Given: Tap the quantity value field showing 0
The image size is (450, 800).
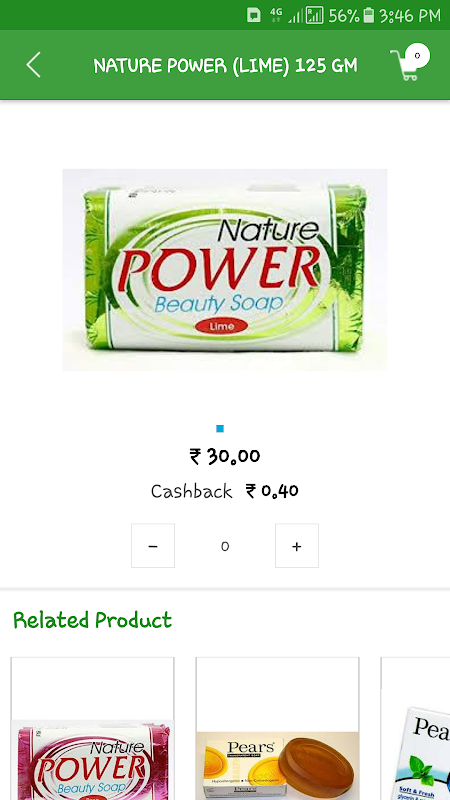Looking at the screenshot, I should [225, 546].
